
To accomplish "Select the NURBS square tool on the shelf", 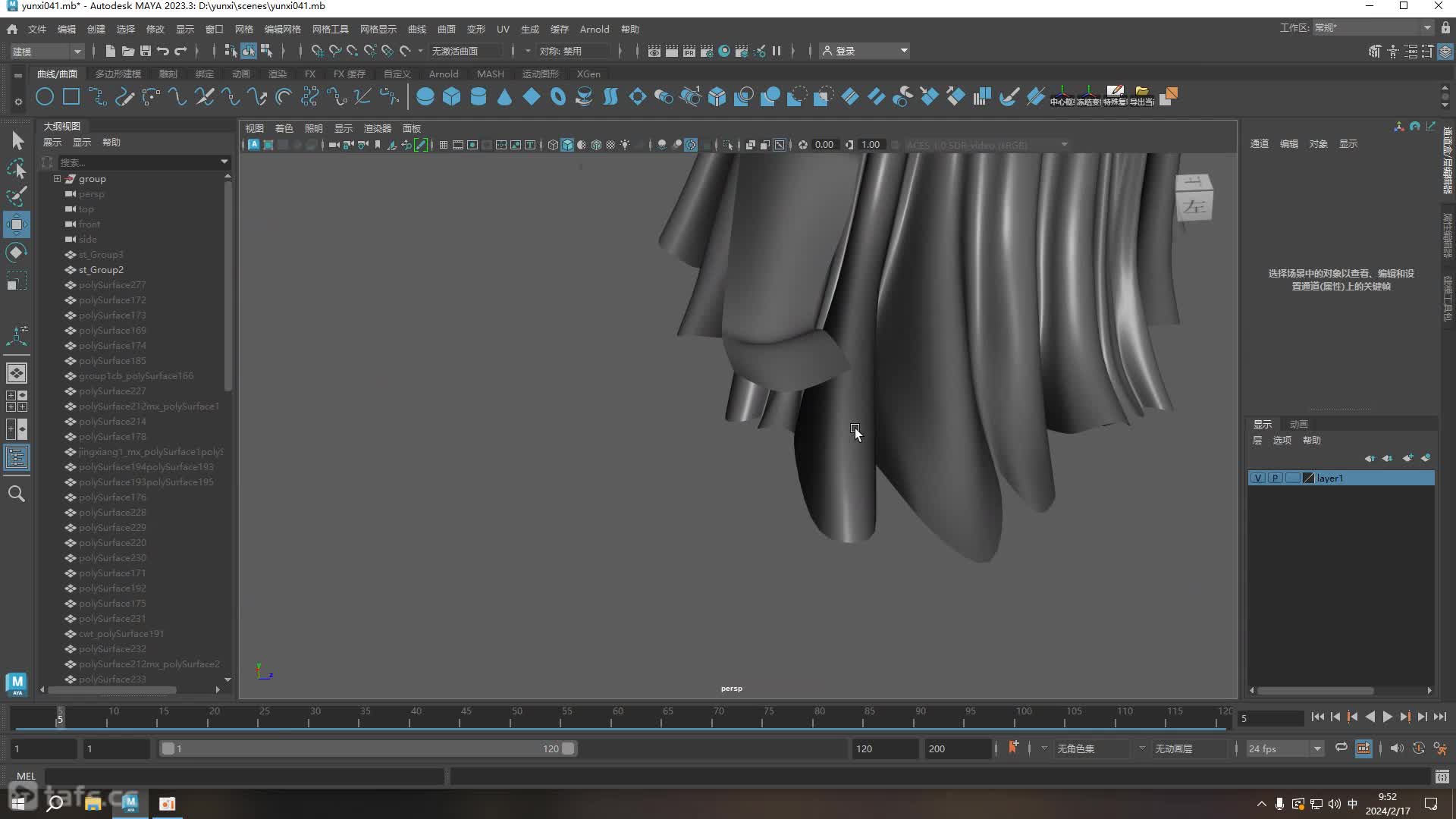I will [x=71, y=97].
